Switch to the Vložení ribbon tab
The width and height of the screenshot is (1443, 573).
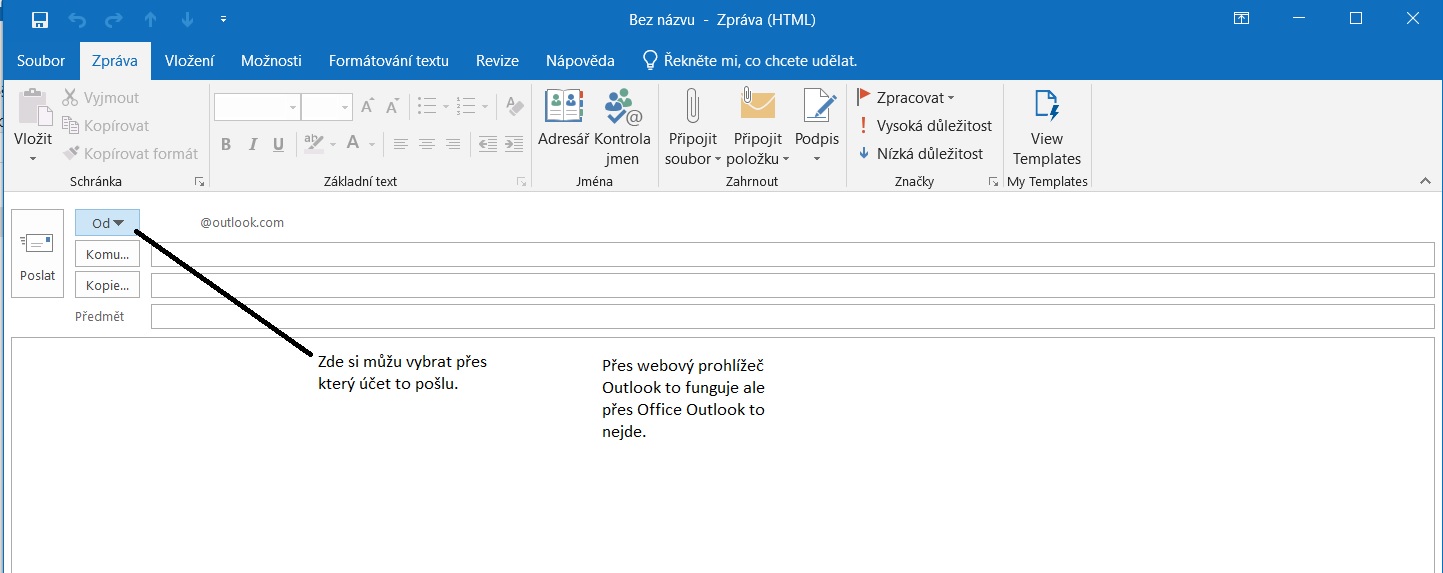pos(189,61)
